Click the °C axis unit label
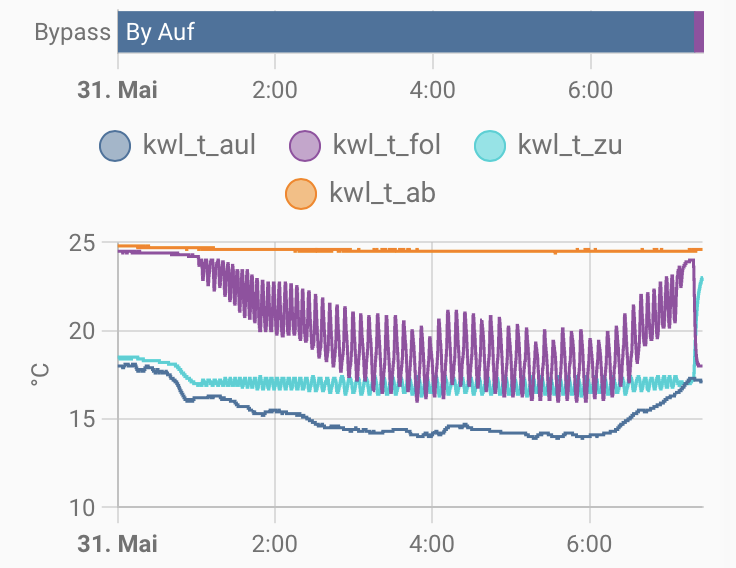Screen dimensions: 736x568 pos(40,375)
